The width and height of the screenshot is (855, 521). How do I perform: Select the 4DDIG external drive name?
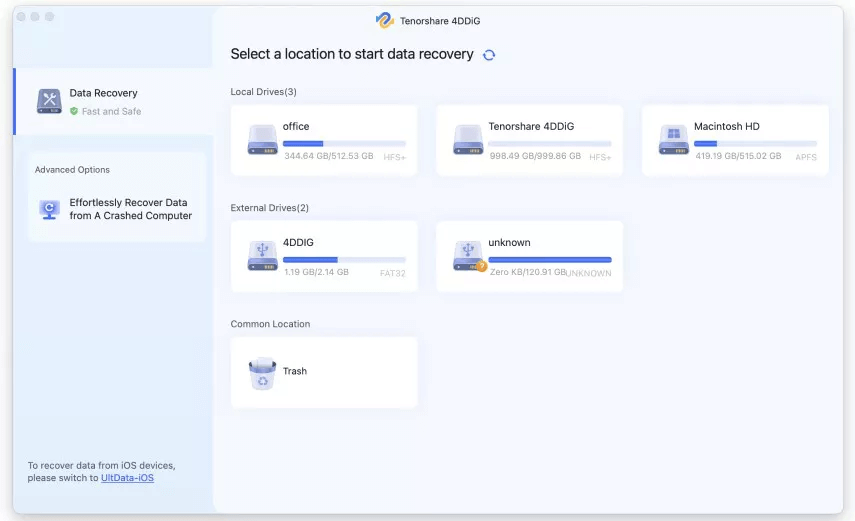tap(298, 242)
